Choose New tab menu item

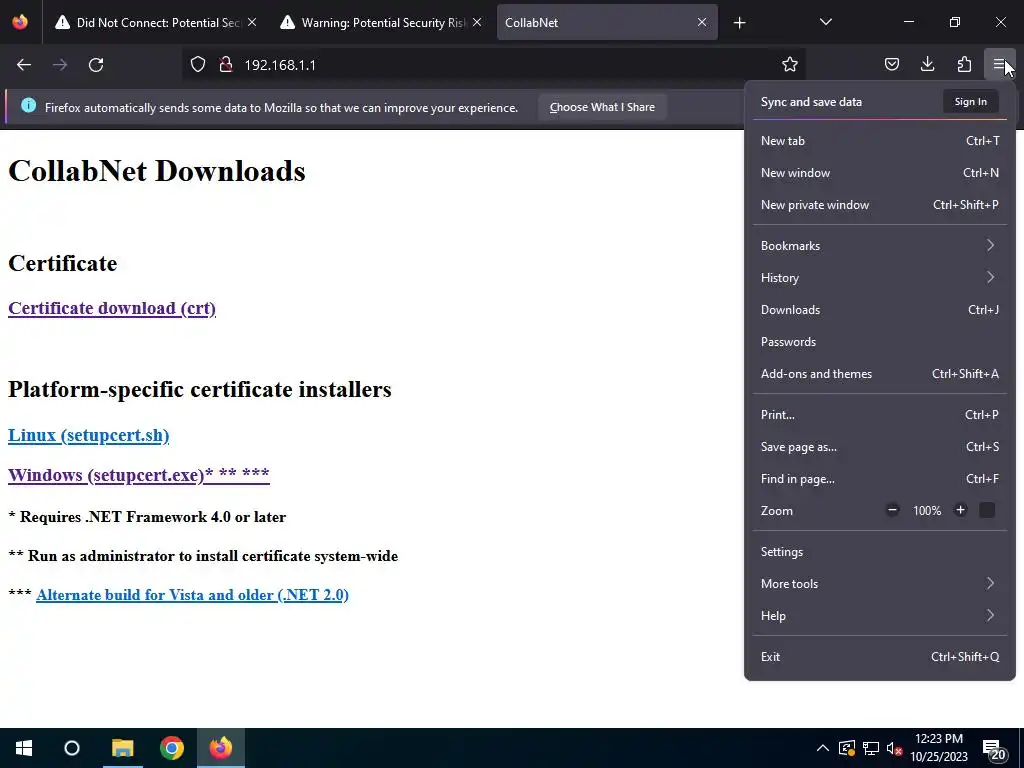click(880, 141)
